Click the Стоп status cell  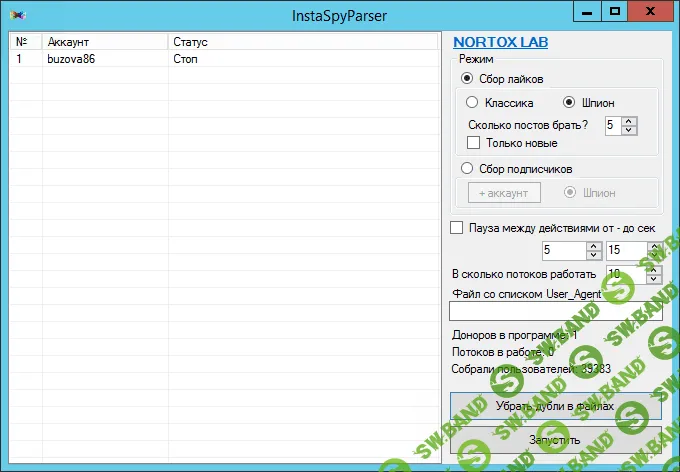point(186,59)
